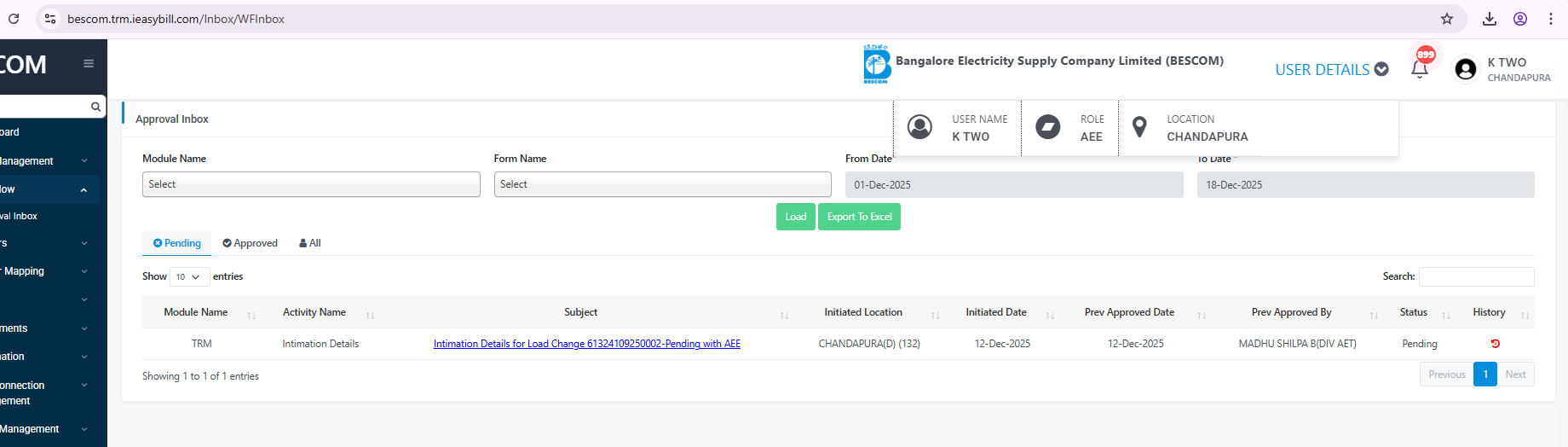Sort by Initiated Date column arrows
This screenshot has width=1568, height=447.
point(1050,316)
